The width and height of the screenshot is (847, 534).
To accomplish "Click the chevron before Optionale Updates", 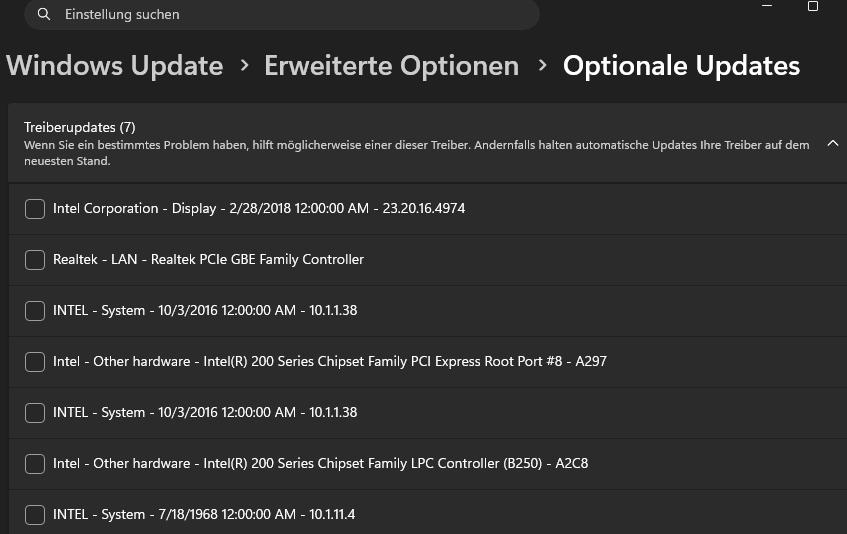I will coord(542,66).
